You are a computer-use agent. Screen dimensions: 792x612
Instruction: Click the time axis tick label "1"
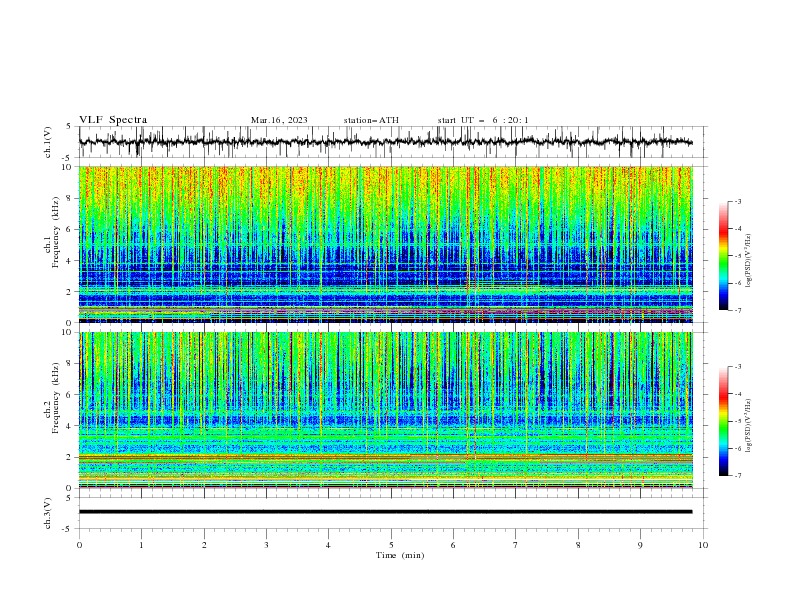click(x=141, y=545)
